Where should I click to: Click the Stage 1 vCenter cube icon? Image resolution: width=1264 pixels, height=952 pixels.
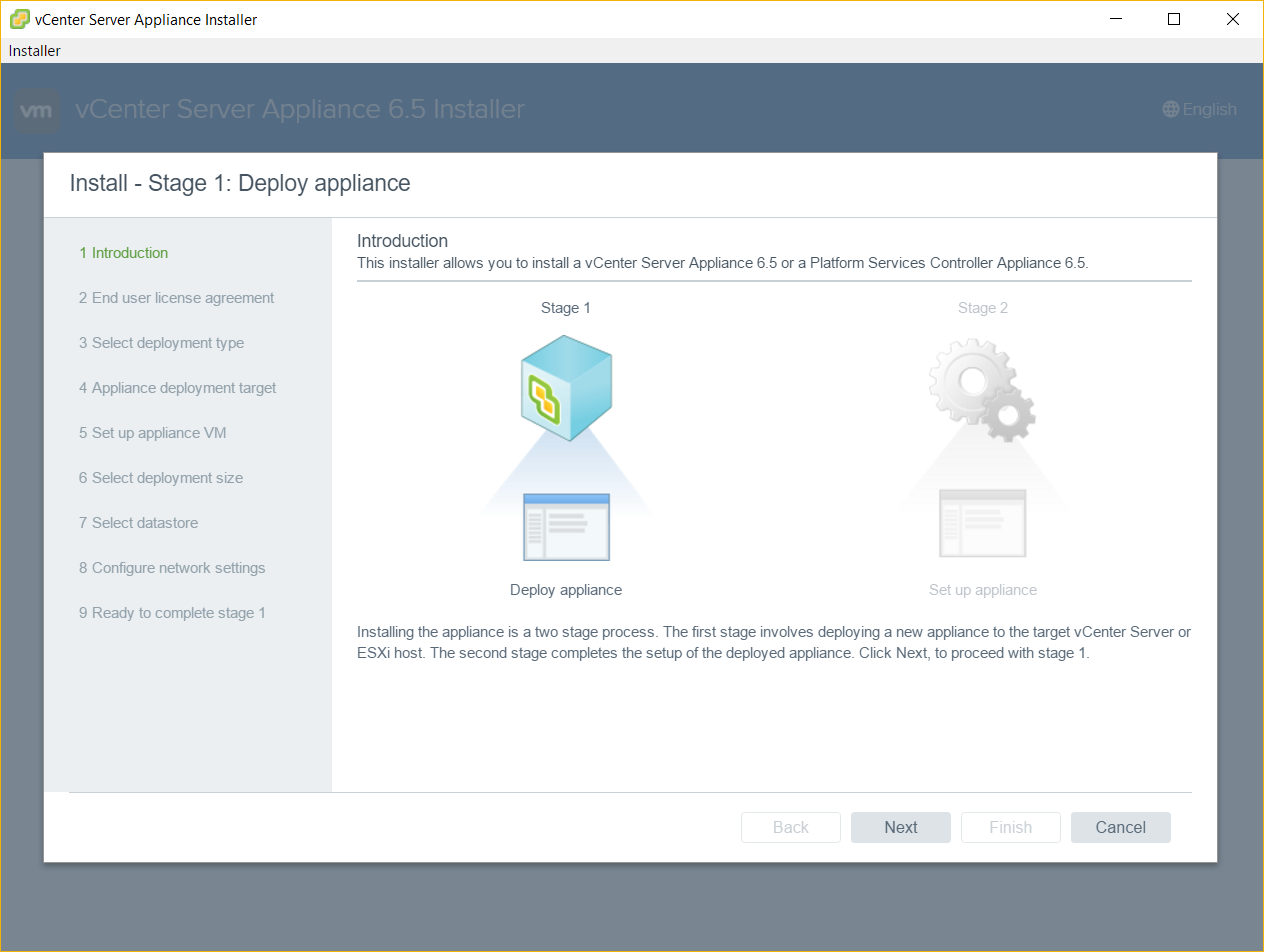566,388
